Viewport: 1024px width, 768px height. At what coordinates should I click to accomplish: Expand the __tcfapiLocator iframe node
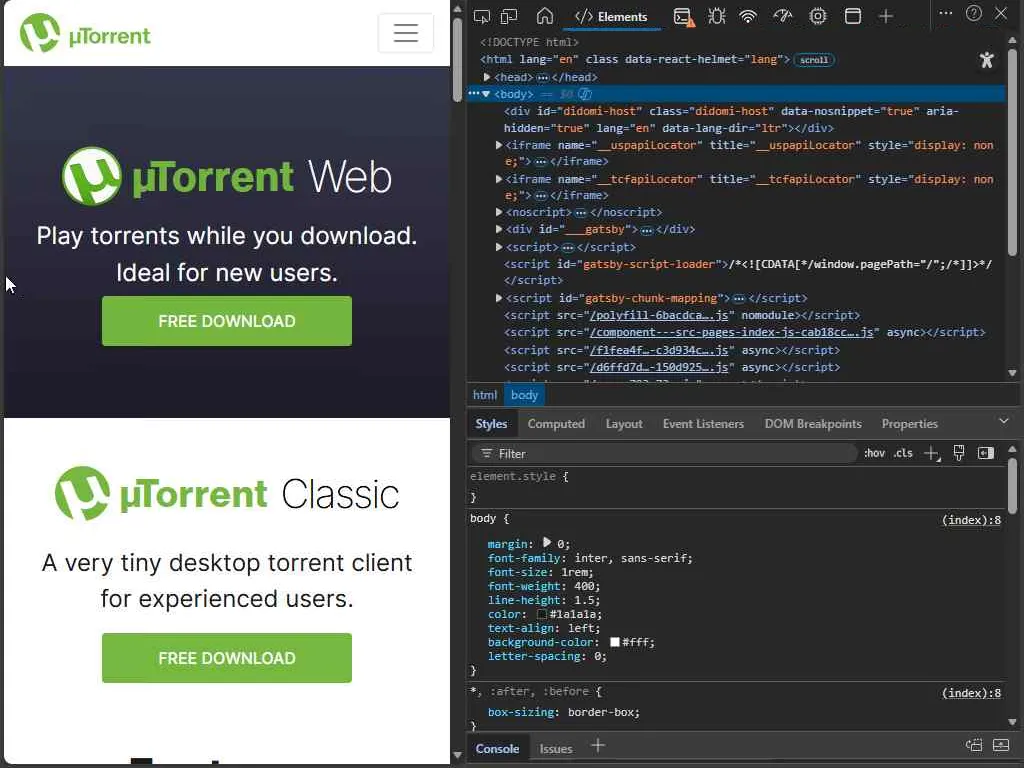[499, 179]
